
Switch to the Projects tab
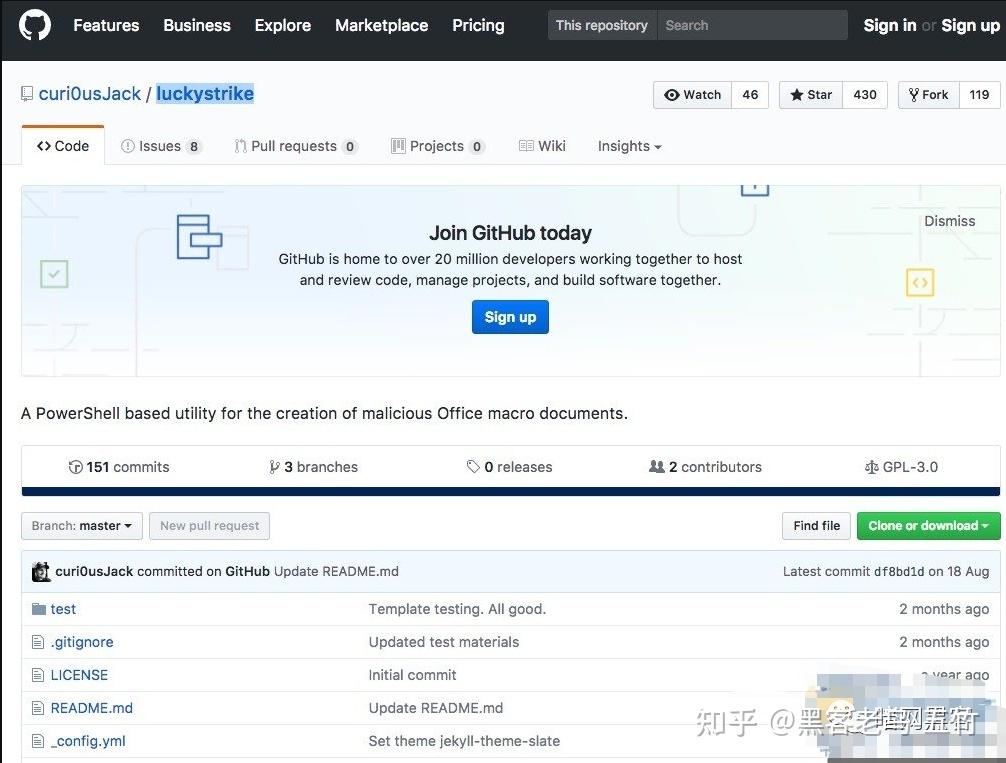tap(438, 146)
